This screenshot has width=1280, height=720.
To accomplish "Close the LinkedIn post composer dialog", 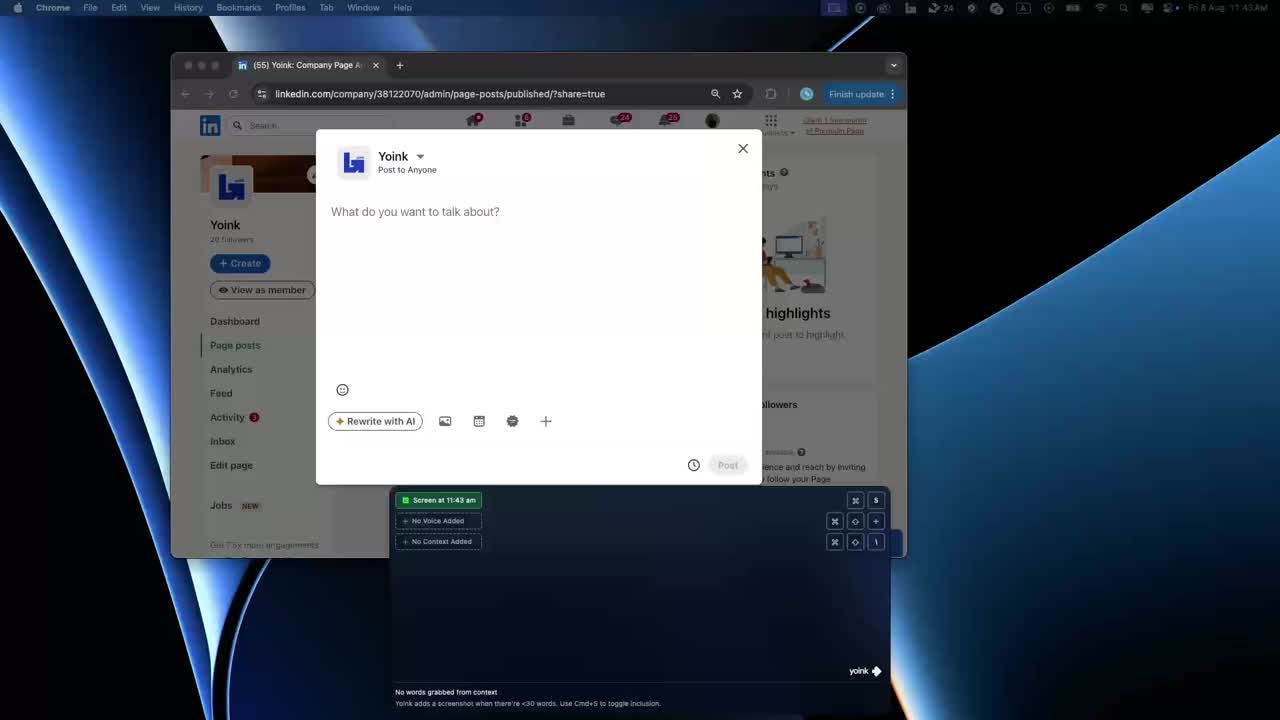I will click(743, 148).
